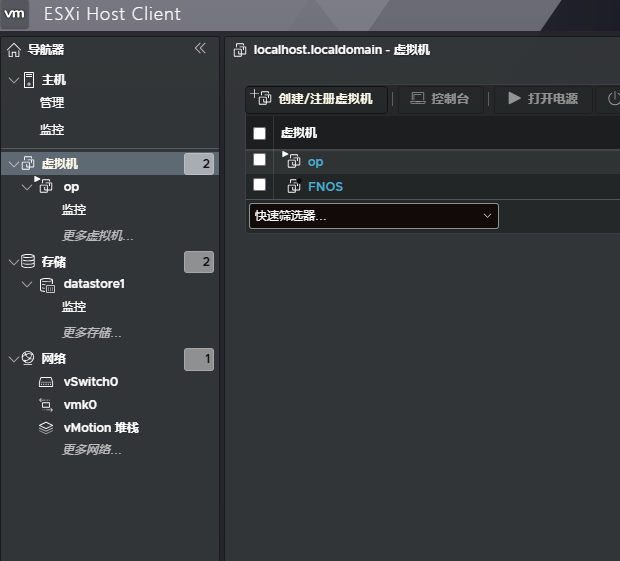Screen dimensions: 620x561
Task: Click the 控制台 button
Action: pos(440,99)
